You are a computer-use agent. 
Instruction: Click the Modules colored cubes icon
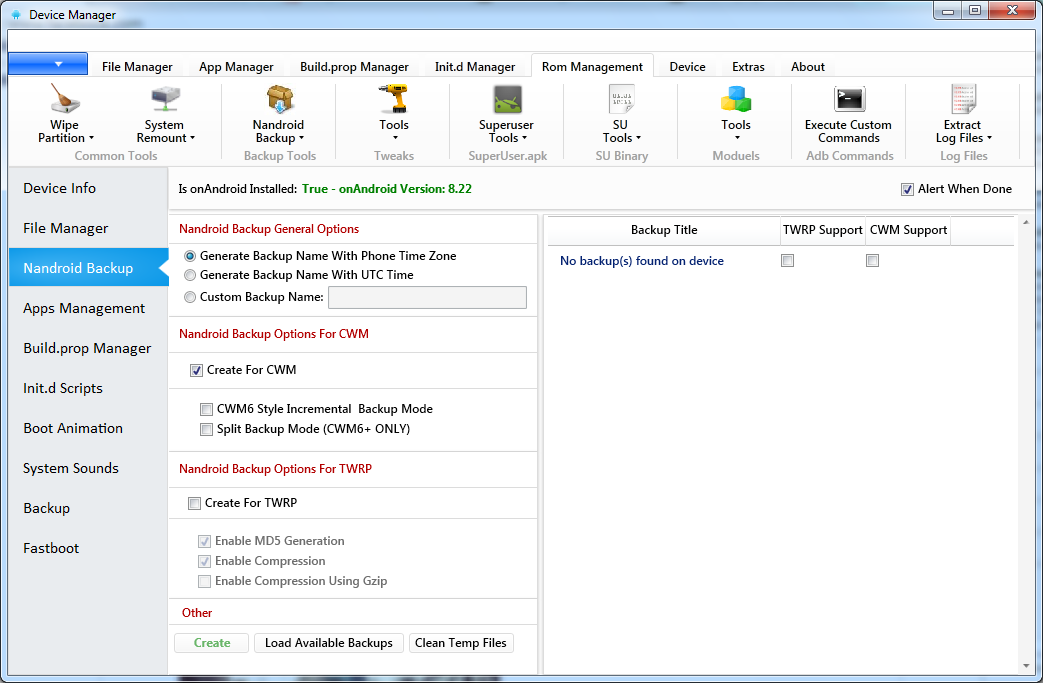click(x=735, y=100)
